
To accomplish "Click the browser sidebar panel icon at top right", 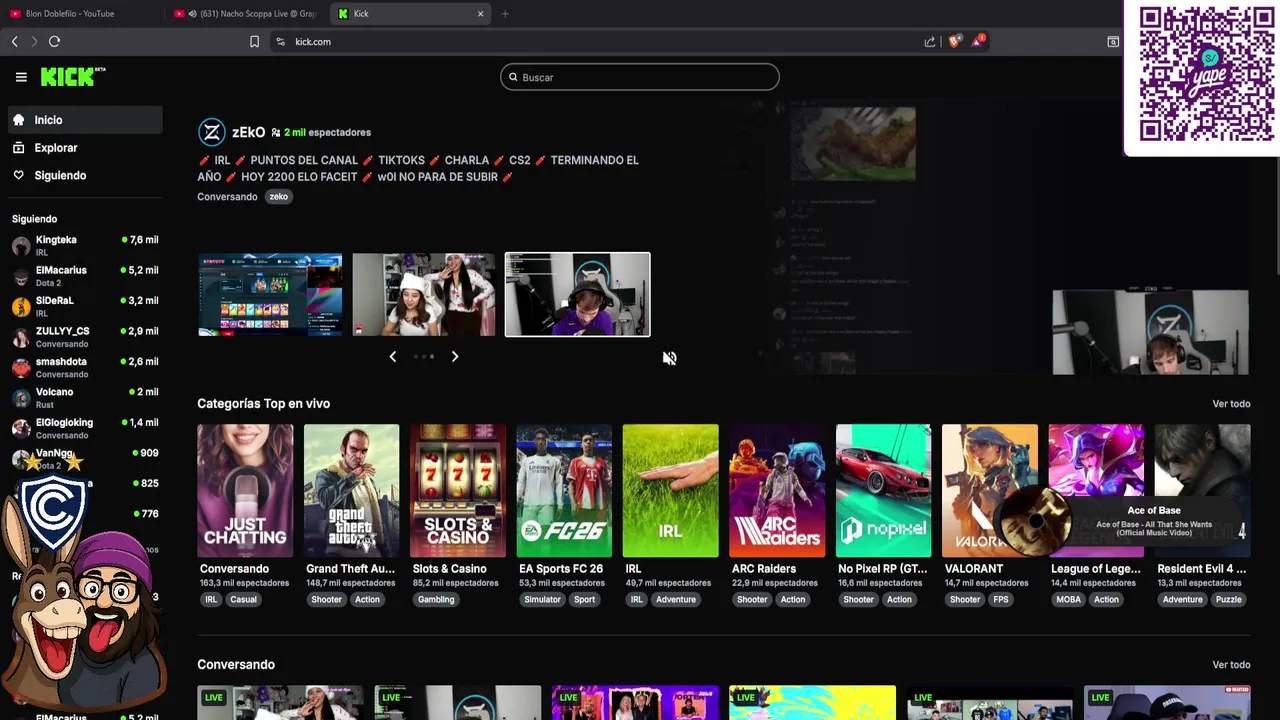I will point(1112,41).
